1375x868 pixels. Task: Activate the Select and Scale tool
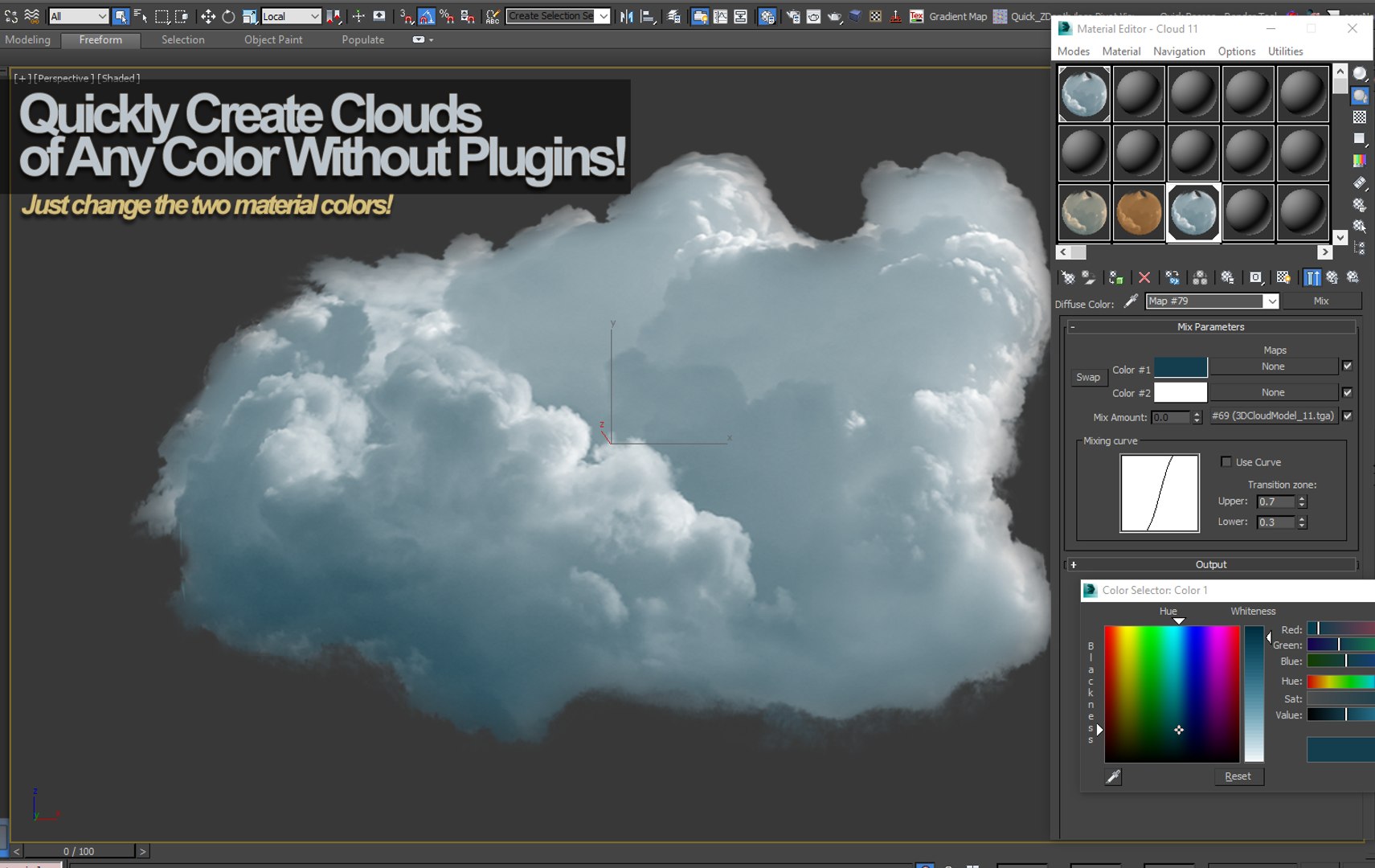(x=249, y=16)
